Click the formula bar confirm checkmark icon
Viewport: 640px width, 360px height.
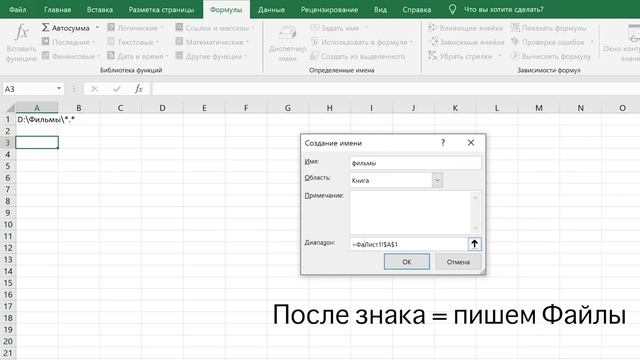click(117, 89)
